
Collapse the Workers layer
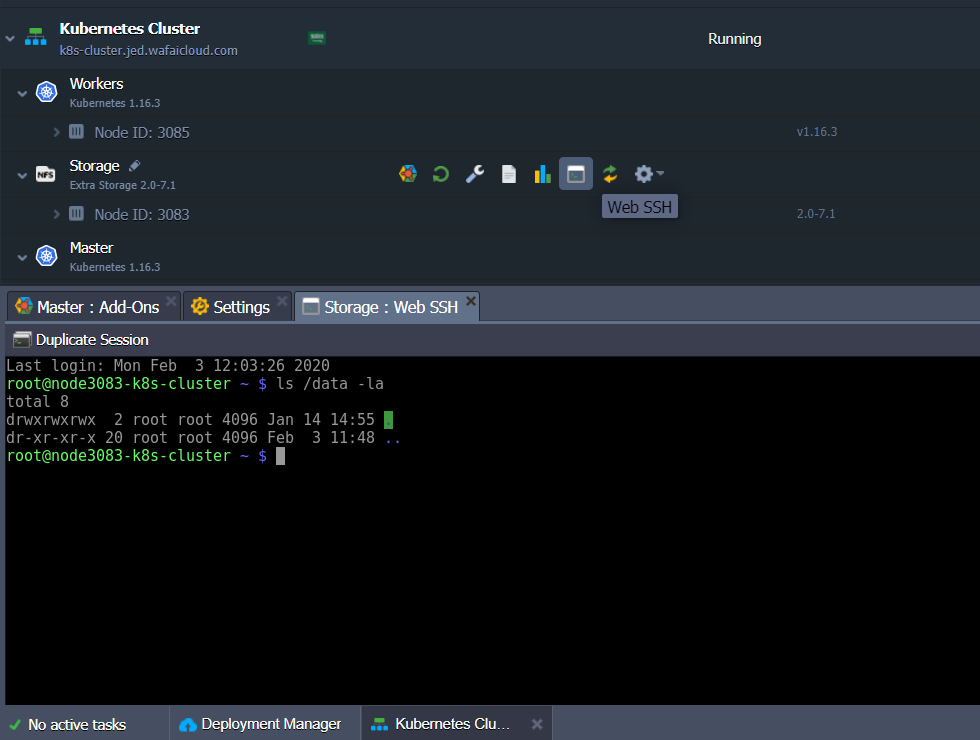pos(22,94)
